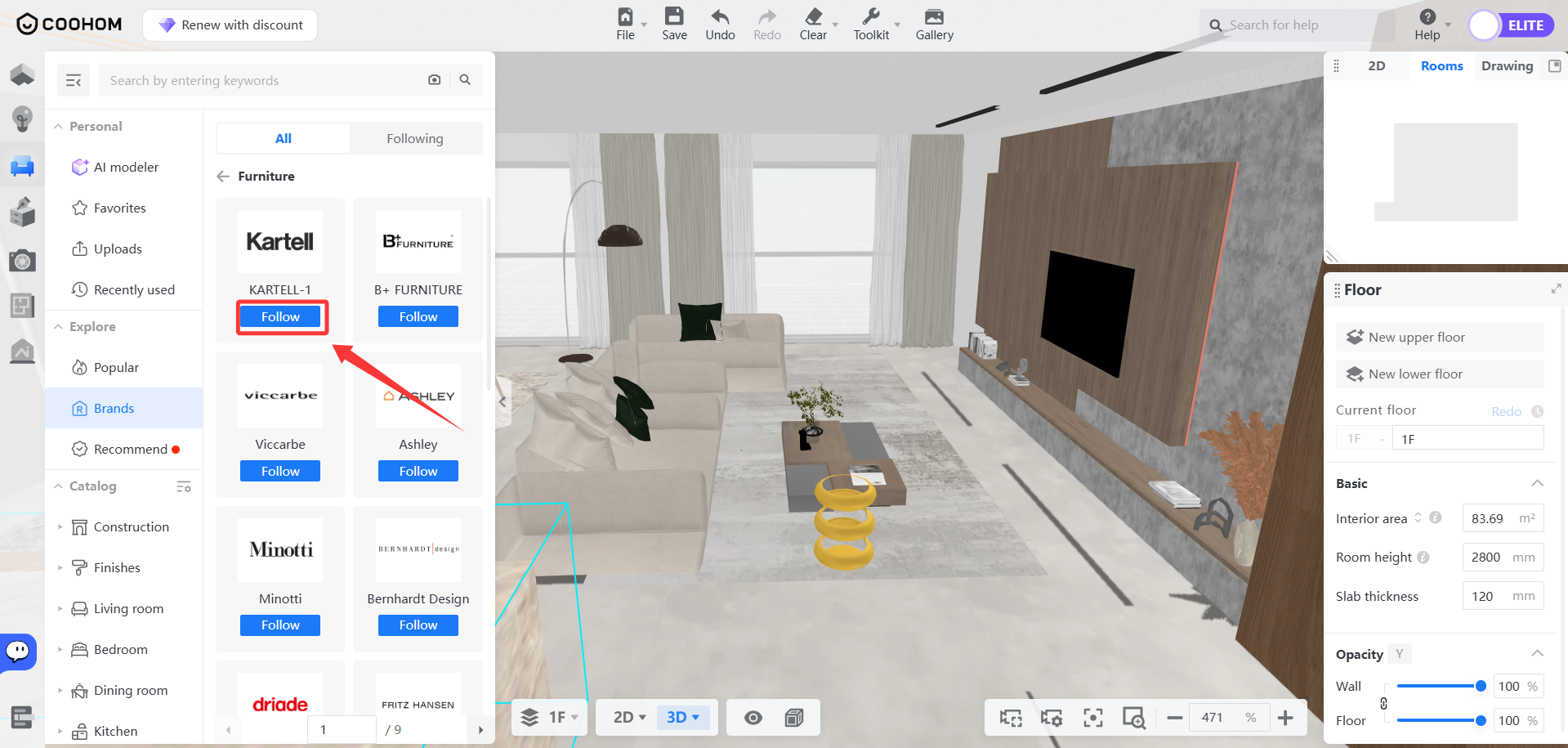Search by image camera icon

(435, 79)
